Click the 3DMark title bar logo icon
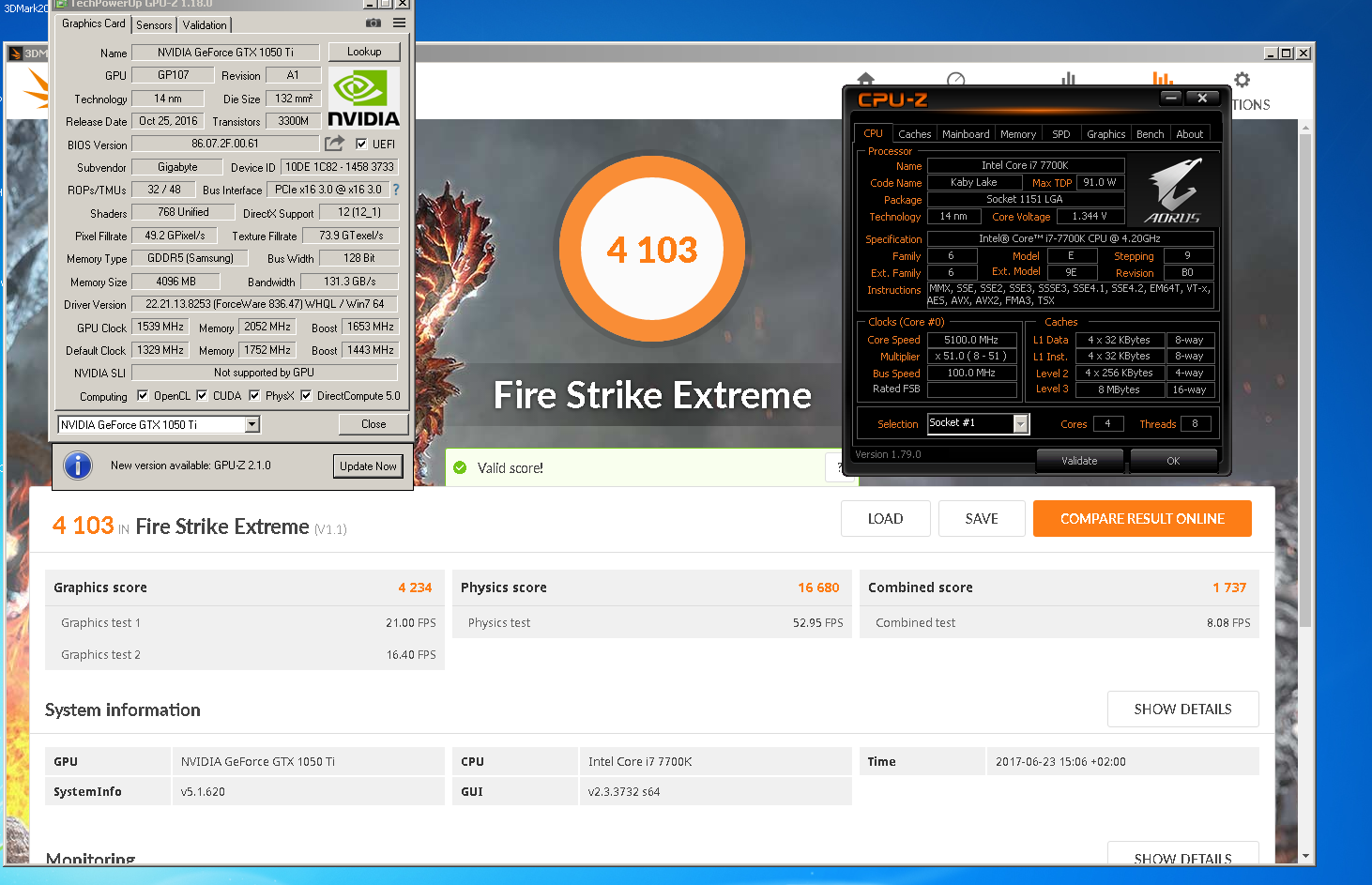Screen dimensions: 1372x885 point(15,53)
